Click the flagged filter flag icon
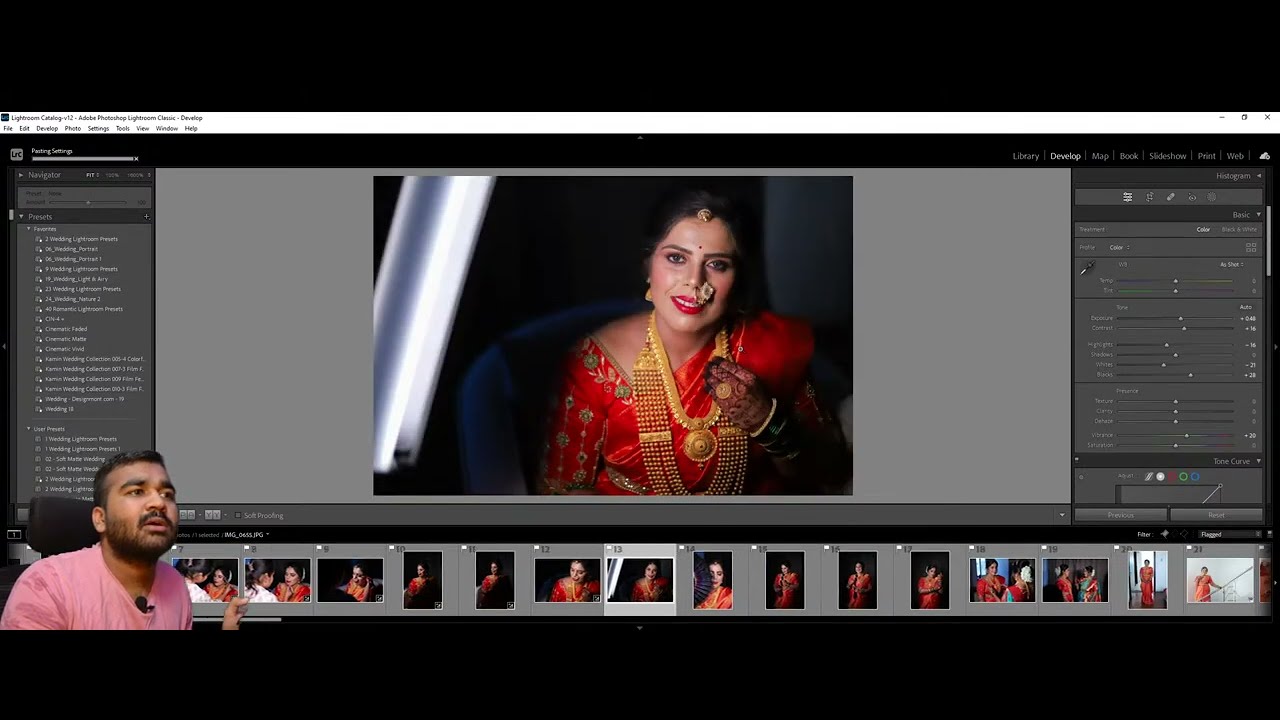 coord(1164,534)
